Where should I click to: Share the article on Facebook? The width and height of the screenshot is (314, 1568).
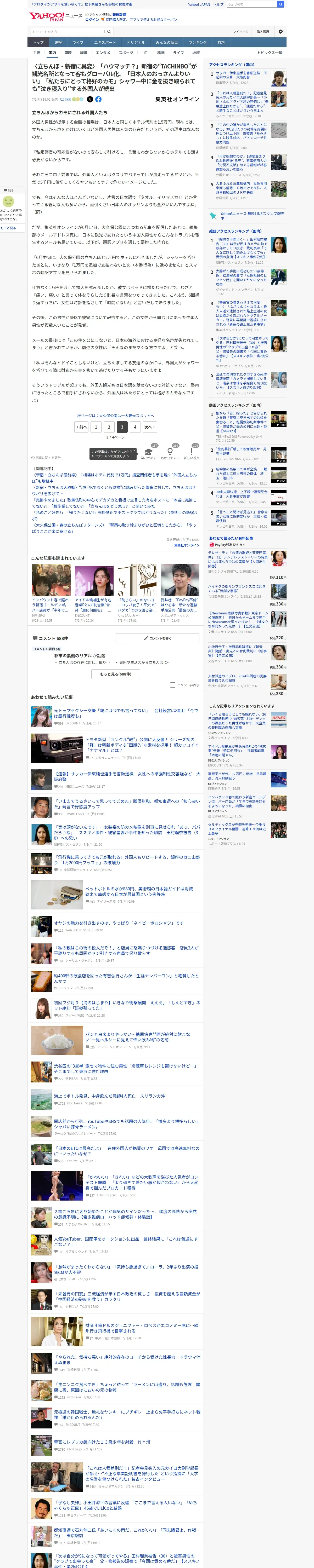(98, 99)
